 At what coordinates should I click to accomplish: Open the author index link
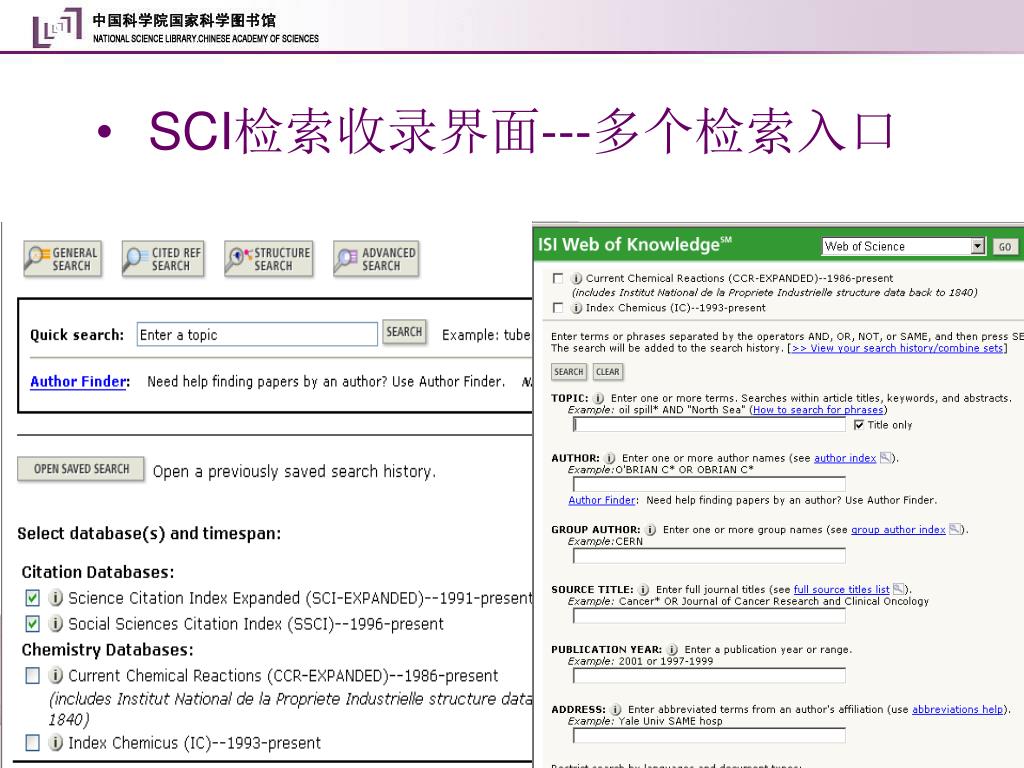(844, 458)
